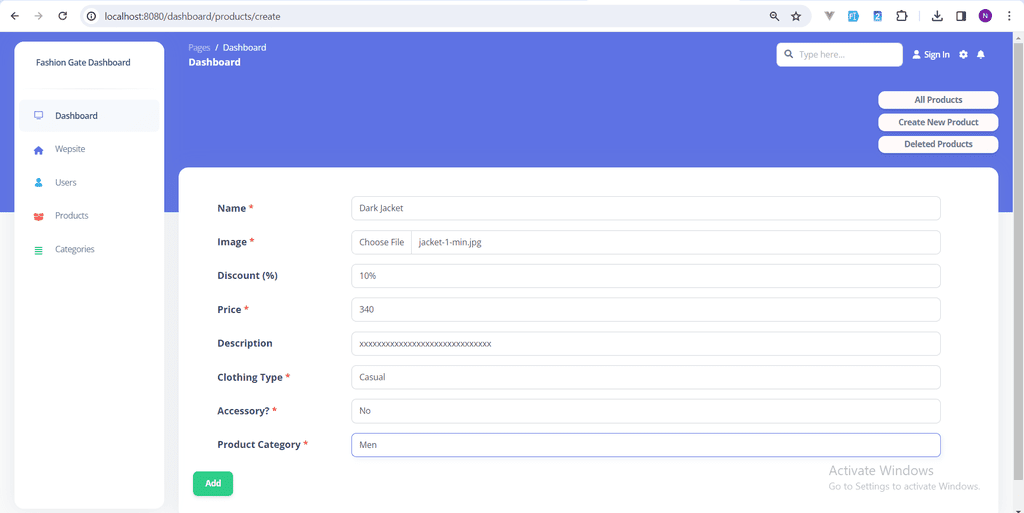Screen dimensions: 1024x513
Task: Open the Clothing Type field showing Casual
Action: point(646,377)
